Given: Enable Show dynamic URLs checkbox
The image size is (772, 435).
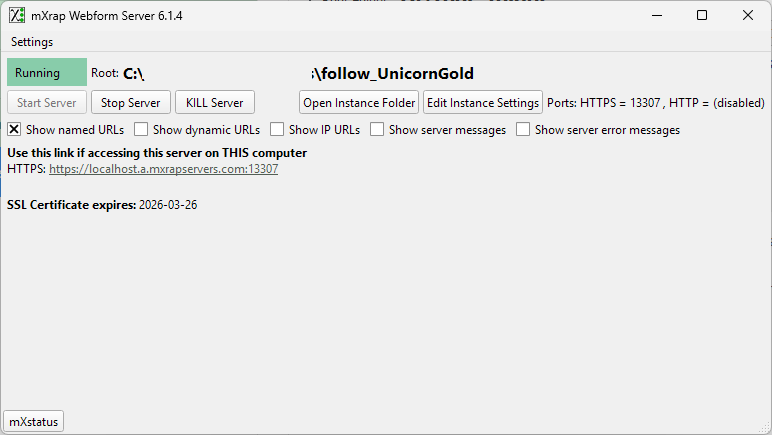Looking at the screenshot, I should pyautogui.click(x=141, y=130).
